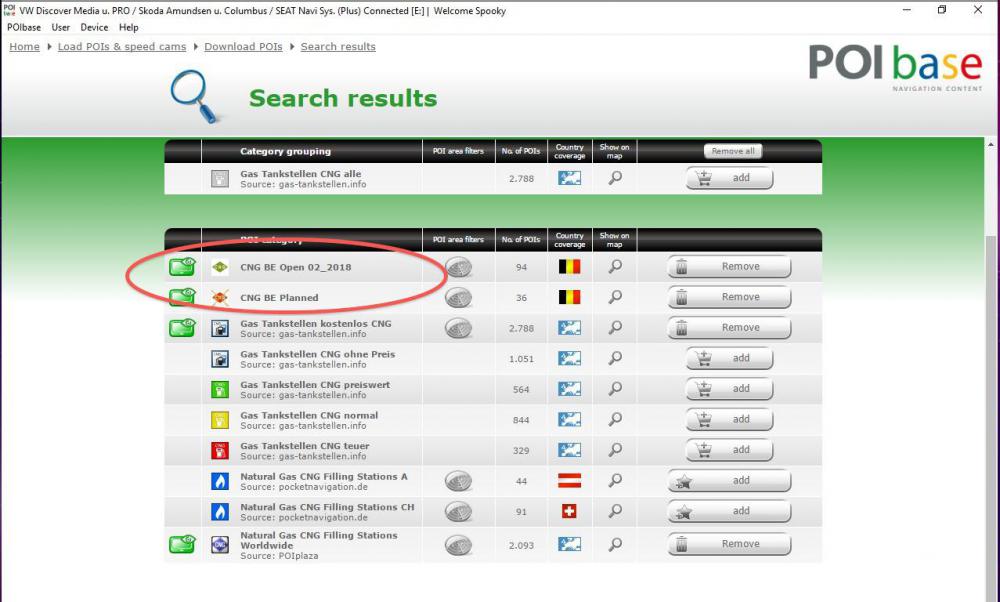Open Search results breadcrumb link
This screenshot has height=602, width=1000.
[x=338, y=47]
